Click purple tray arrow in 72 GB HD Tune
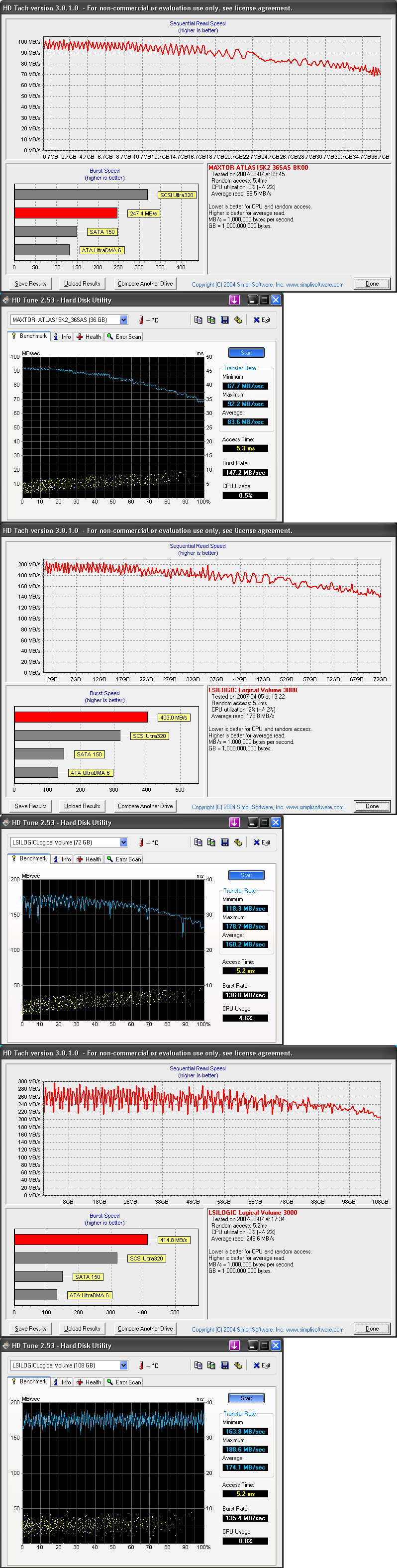Screen dimensions: 397x1568 (x=234, y=823)
